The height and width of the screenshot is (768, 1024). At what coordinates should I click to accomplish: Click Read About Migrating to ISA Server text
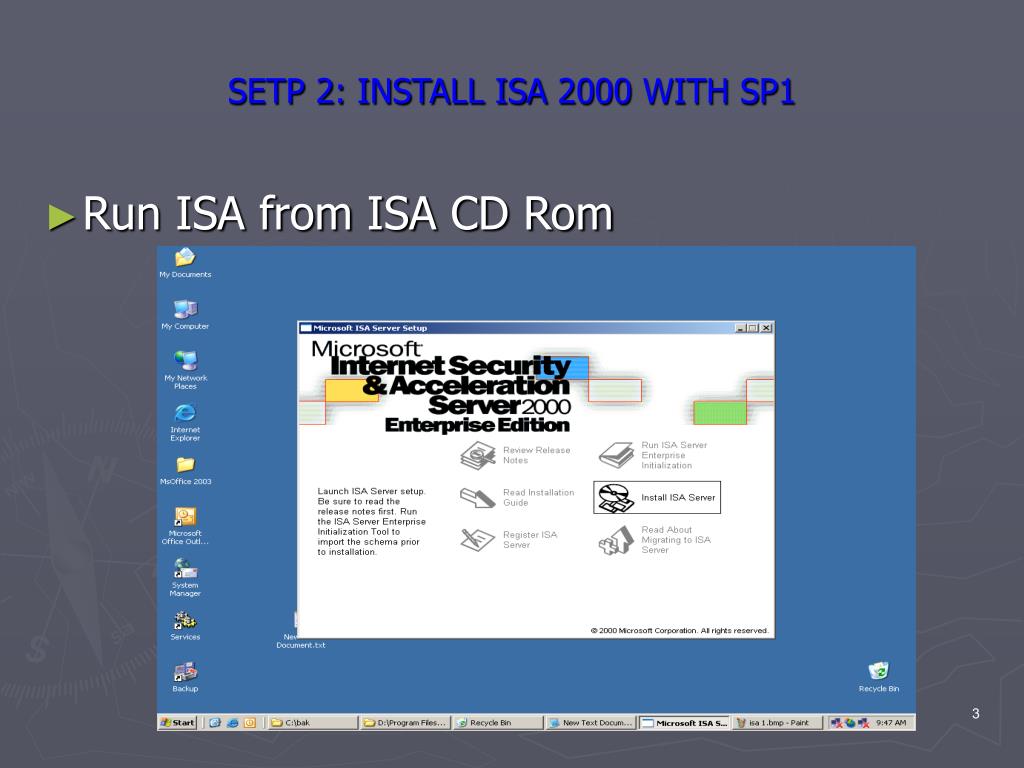pos(675,540)
